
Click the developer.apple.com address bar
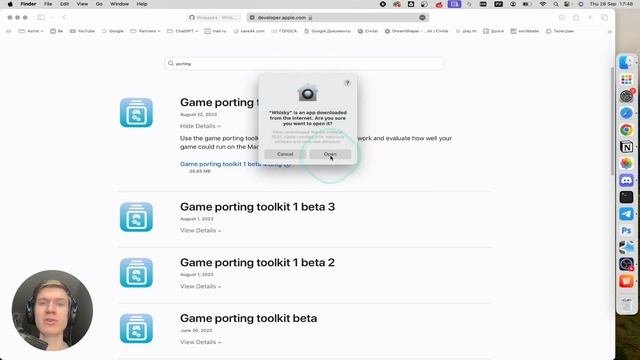[338, 18]
